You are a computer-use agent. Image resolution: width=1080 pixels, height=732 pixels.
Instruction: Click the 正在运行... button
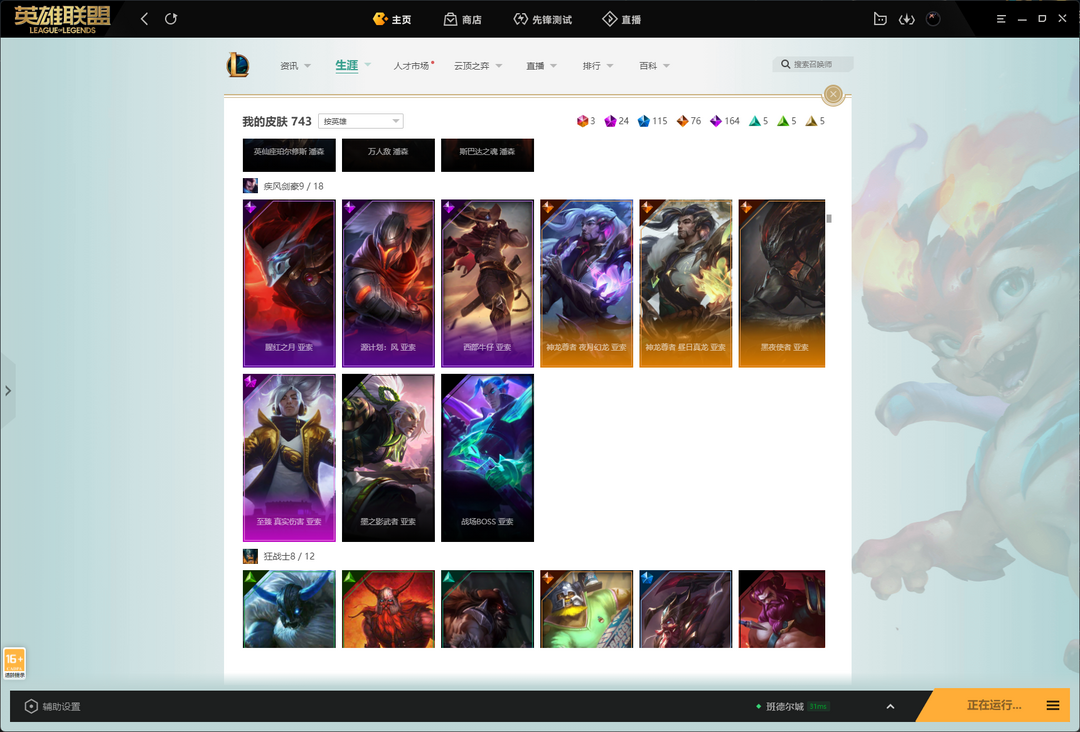tap(994, 705)
